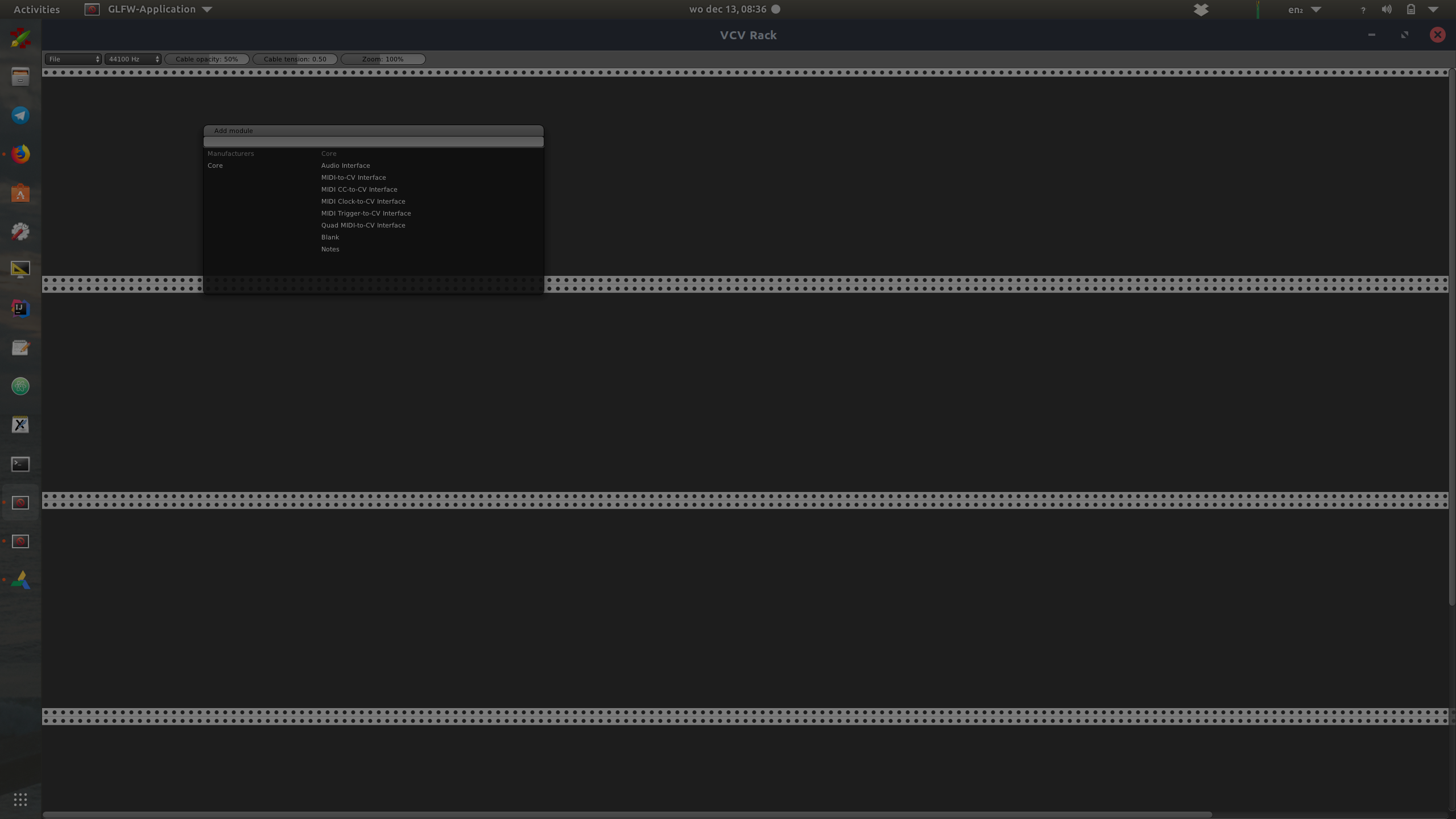The width and height of the screenshot is (1456, 819).
Task: Launch Atom editor from the dock
Action: click(20, 386)
